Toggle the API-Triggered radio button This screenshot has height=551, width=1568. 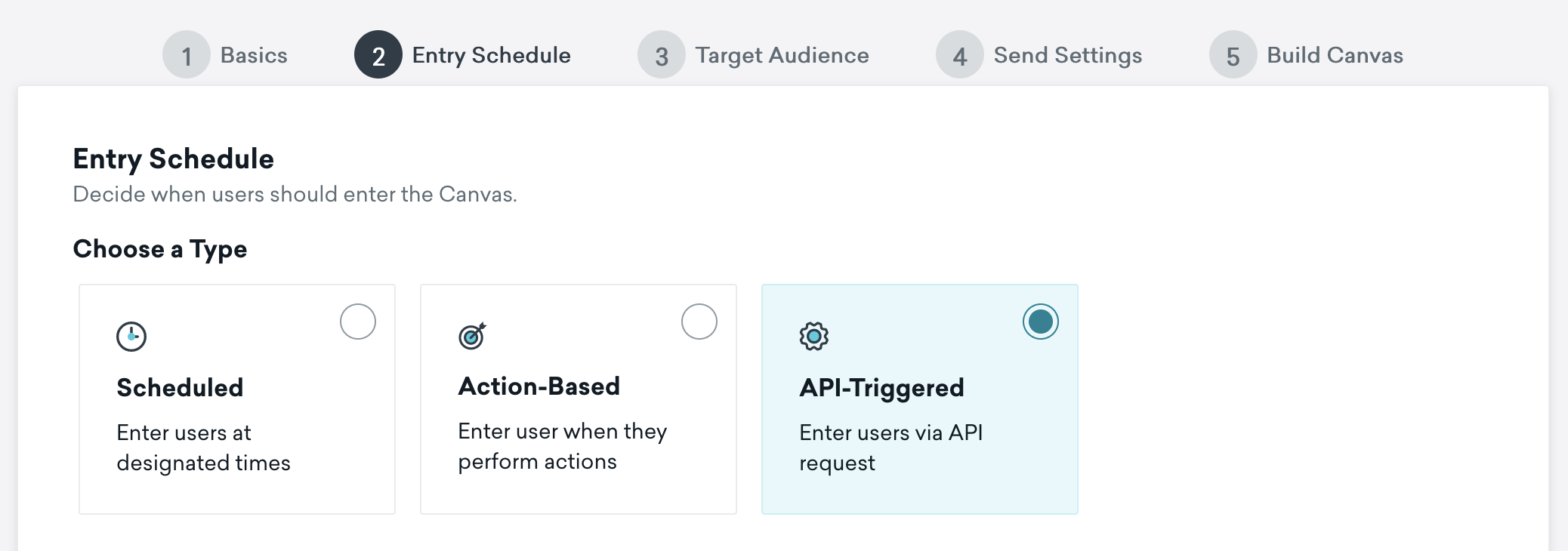click(1041, 322)
